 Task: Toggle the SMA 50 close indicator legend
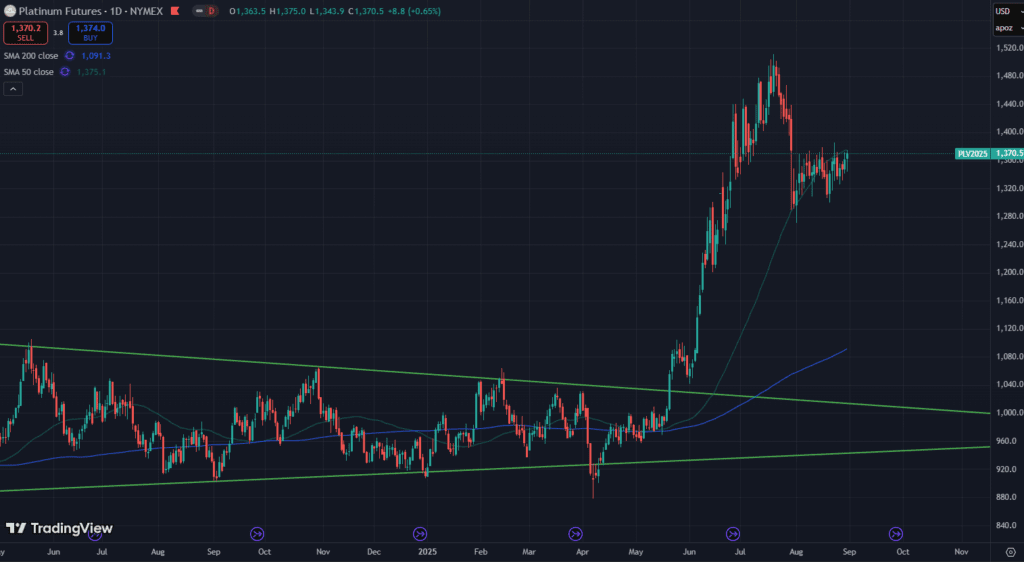click(28, 72)
